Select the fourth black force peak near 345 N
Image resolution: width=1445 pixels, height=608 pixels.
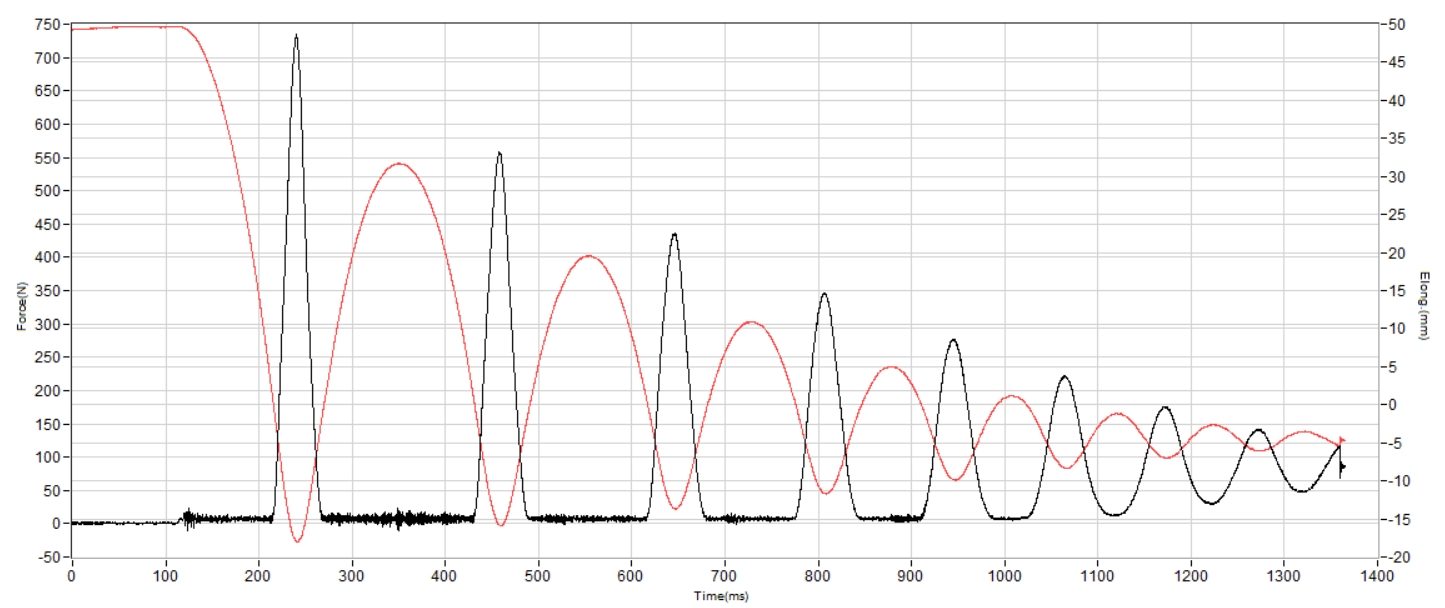824,294
